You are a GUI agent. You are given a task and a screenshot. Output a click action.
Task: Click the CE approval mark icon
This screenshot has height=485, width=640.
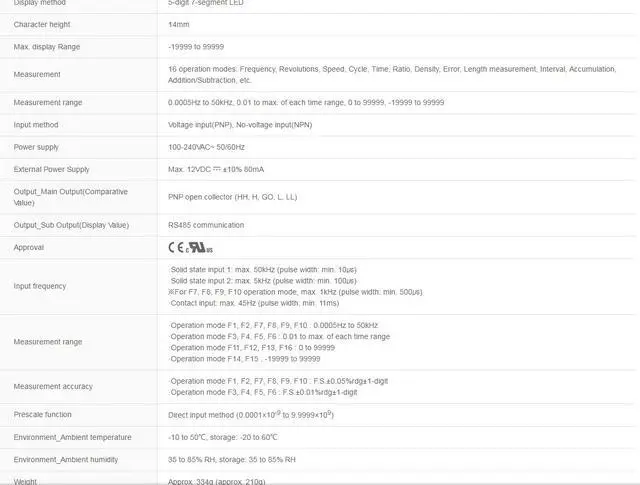(176, 247)
